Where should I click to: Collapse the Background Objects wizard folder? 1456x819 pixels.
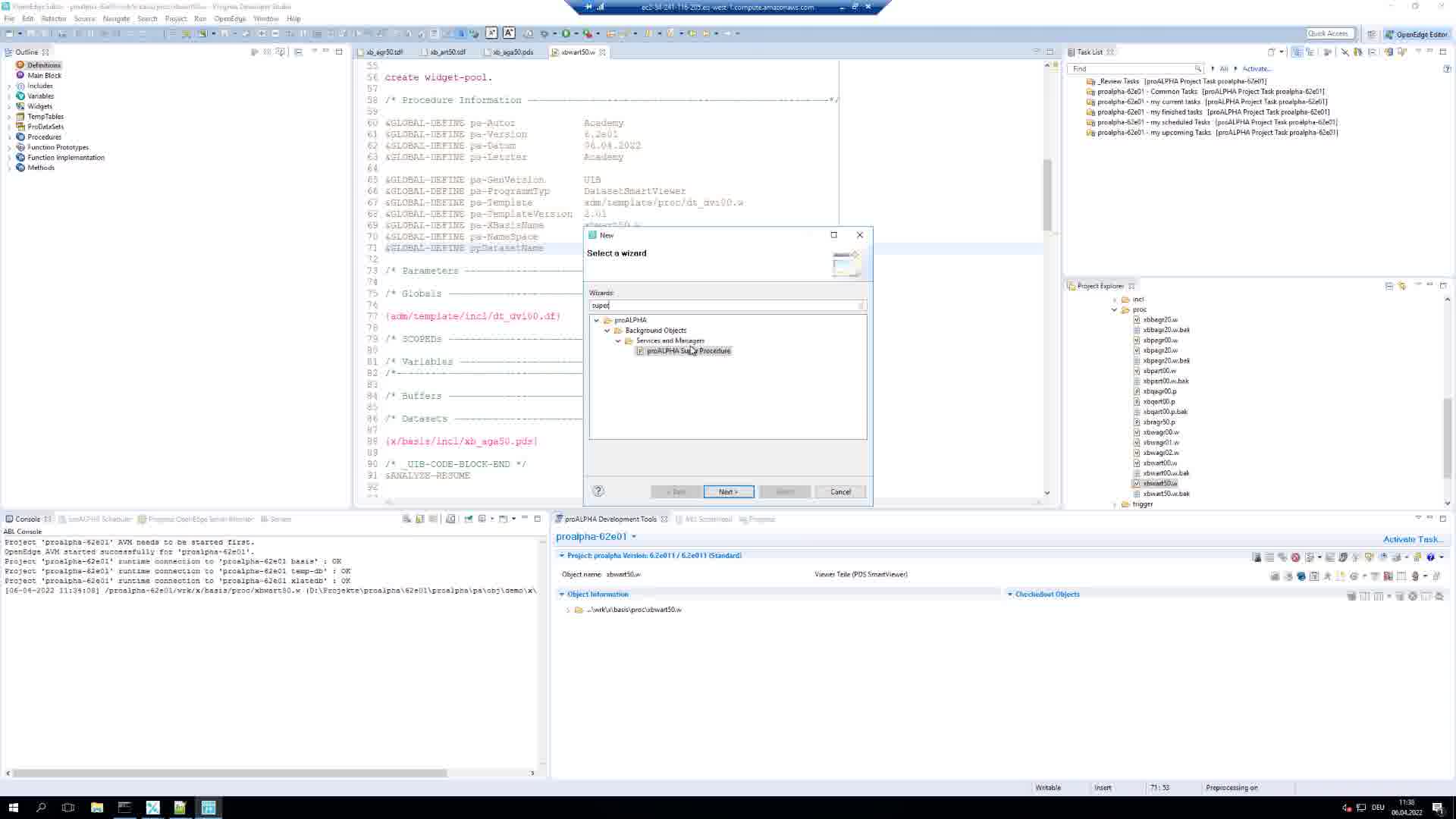(x=607, y=331)
